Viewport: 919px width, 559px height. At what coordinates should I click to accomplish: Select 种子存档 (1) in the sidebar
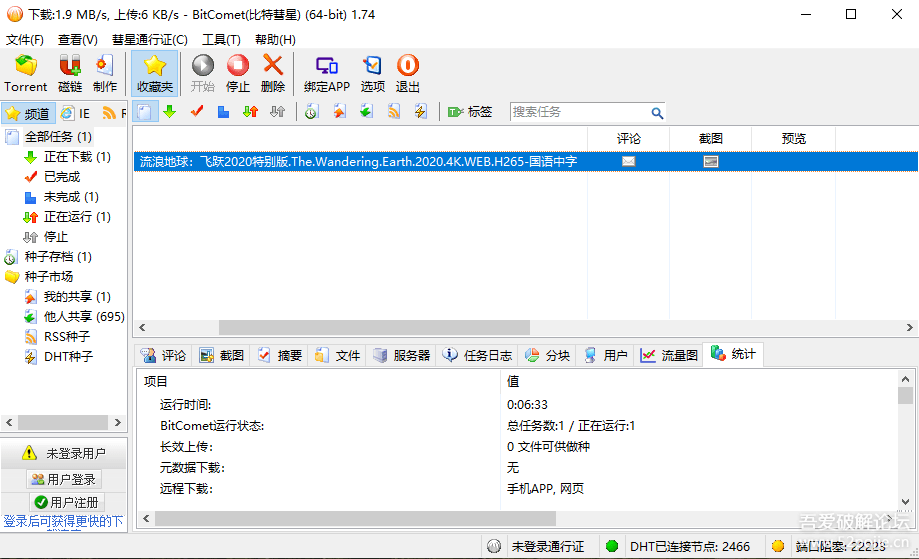coord(58,257)
